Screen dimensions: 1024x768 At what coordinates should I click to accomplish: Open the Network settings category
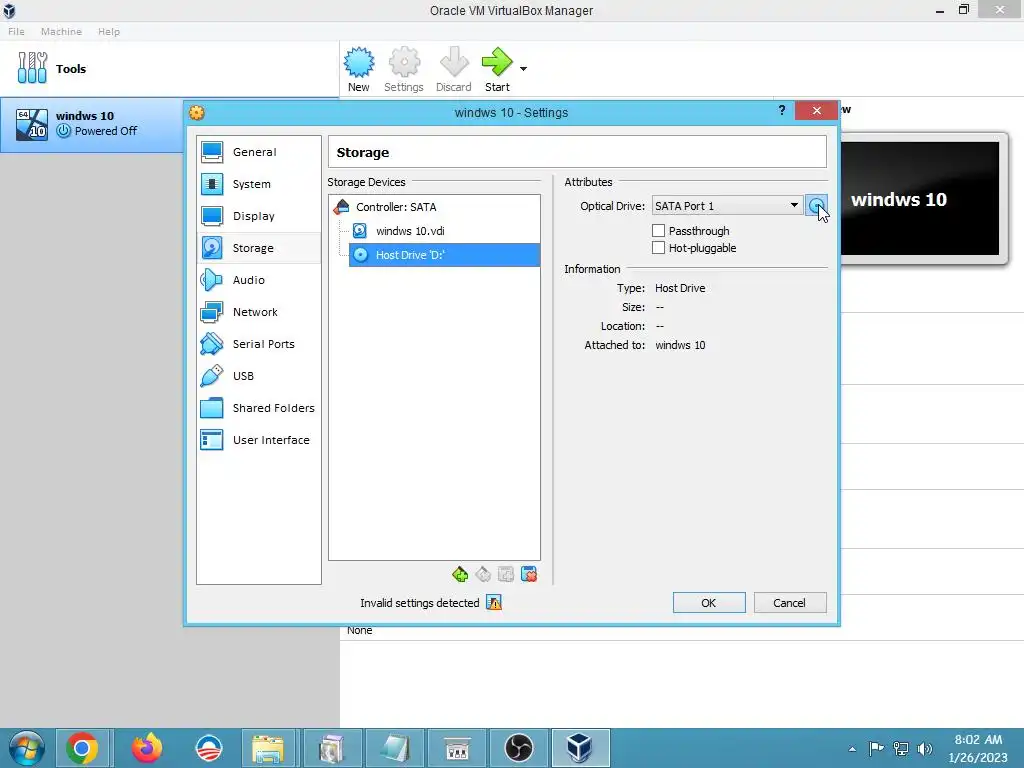point(259,312)
